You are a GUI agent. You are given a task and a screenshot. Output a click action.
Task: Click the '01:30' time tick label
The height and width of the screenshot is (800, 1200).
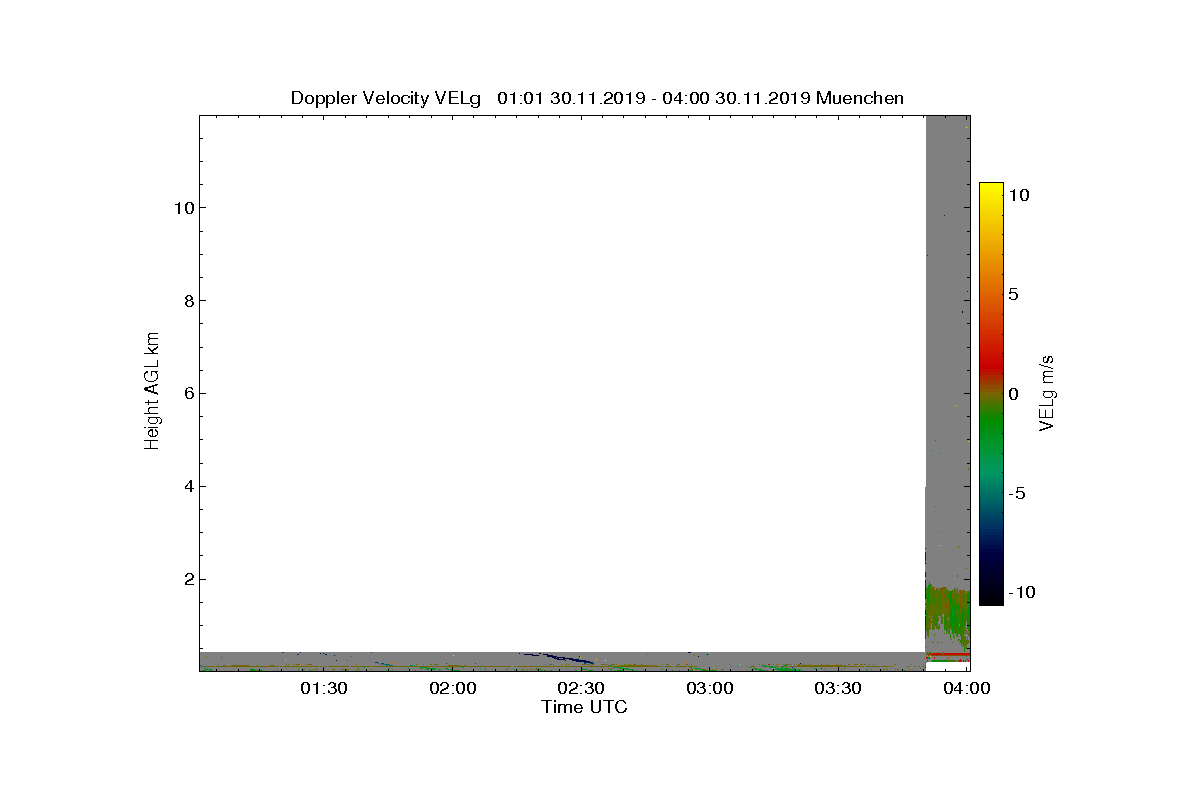click(x=326, y=688)
